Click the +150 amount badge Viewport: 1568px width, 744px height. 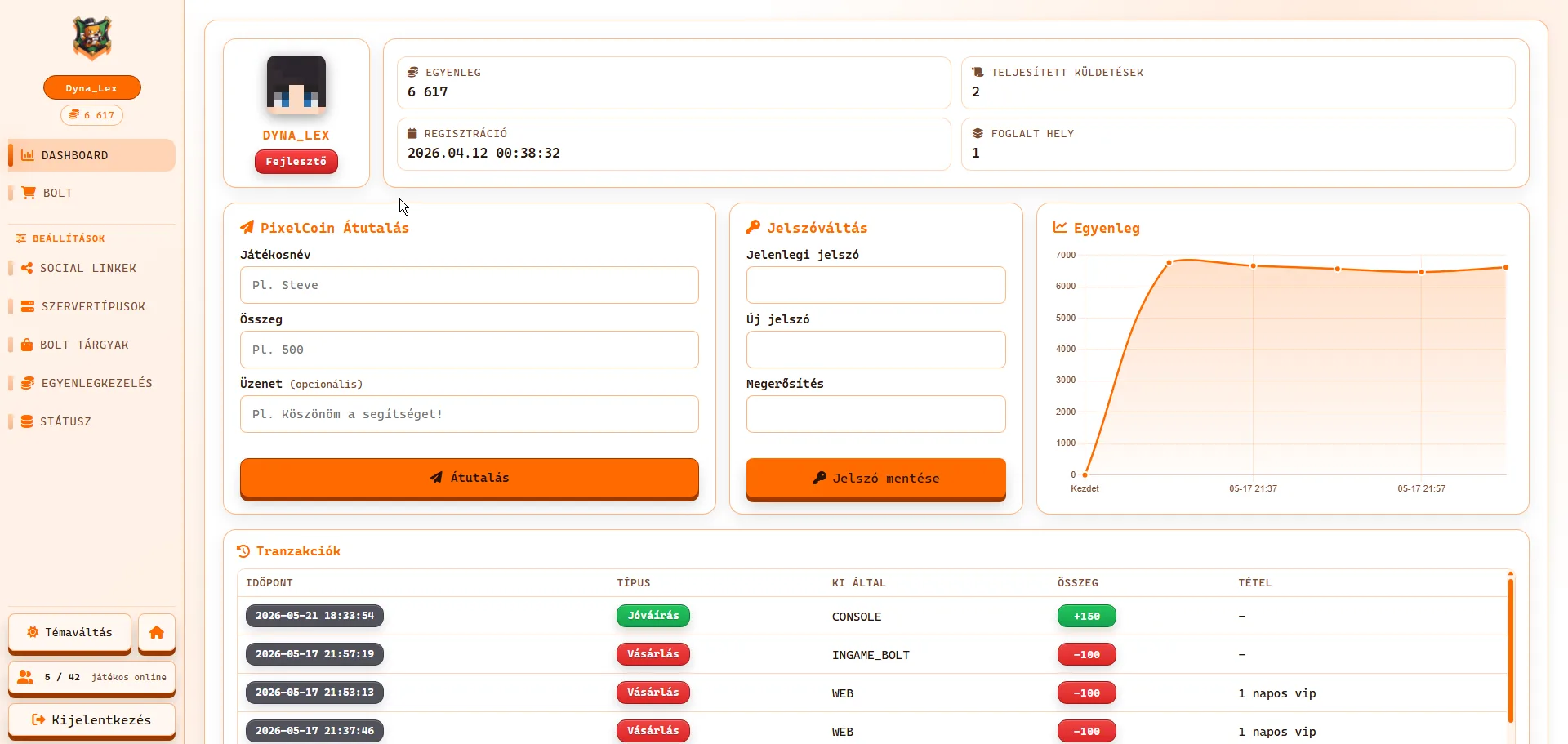(1087, 616)
